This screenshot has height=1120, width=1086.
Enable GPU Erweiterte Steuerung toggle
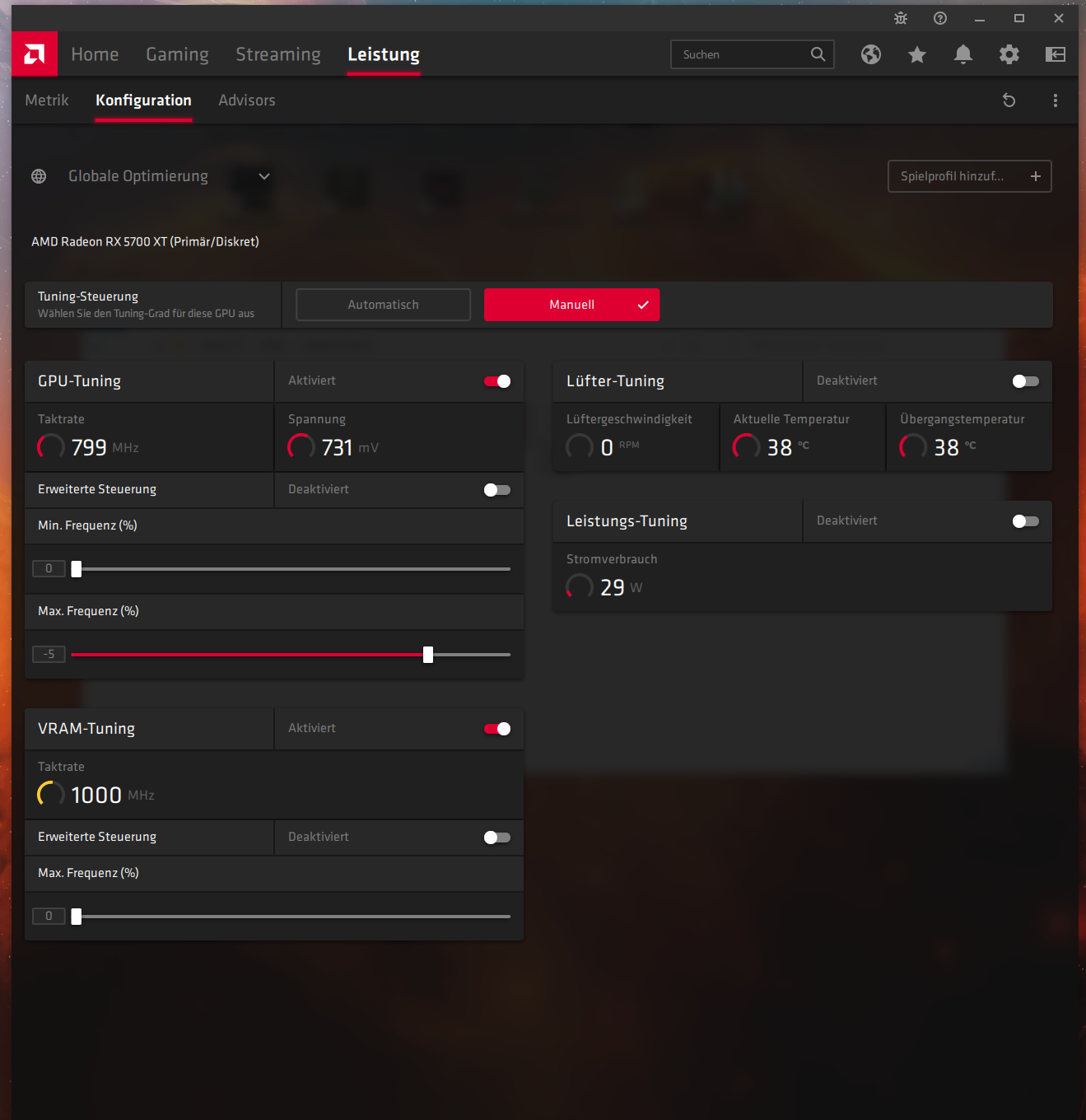497,490
